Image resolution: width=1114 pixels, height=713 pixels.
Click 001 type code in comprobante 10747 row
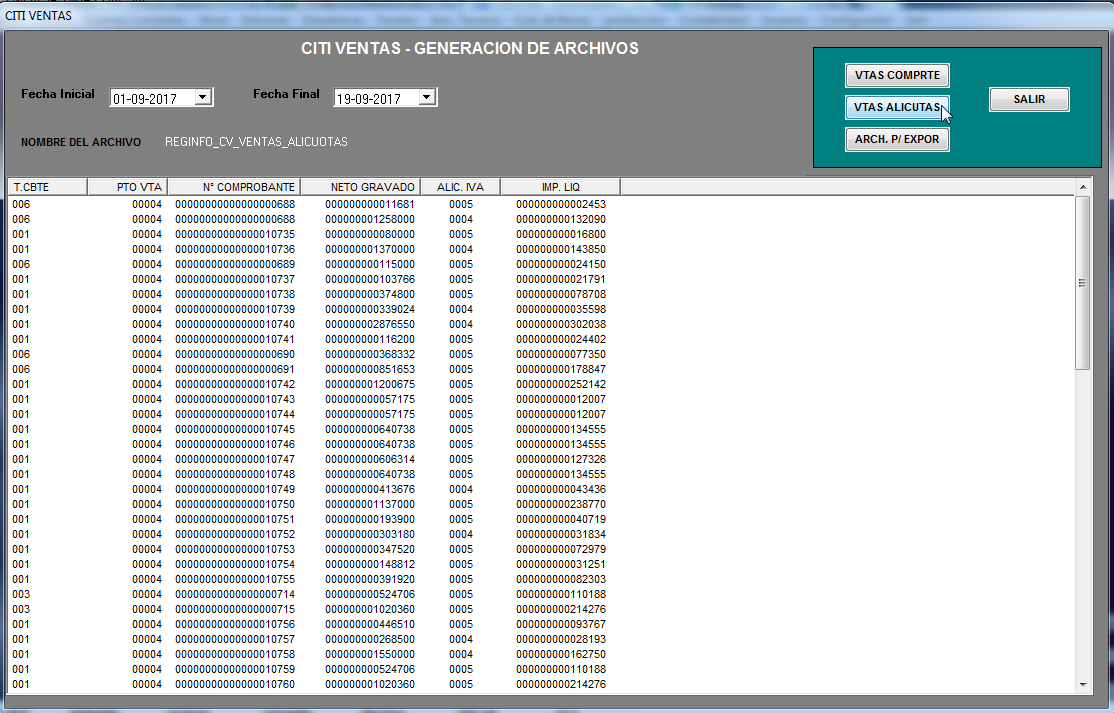21,459
